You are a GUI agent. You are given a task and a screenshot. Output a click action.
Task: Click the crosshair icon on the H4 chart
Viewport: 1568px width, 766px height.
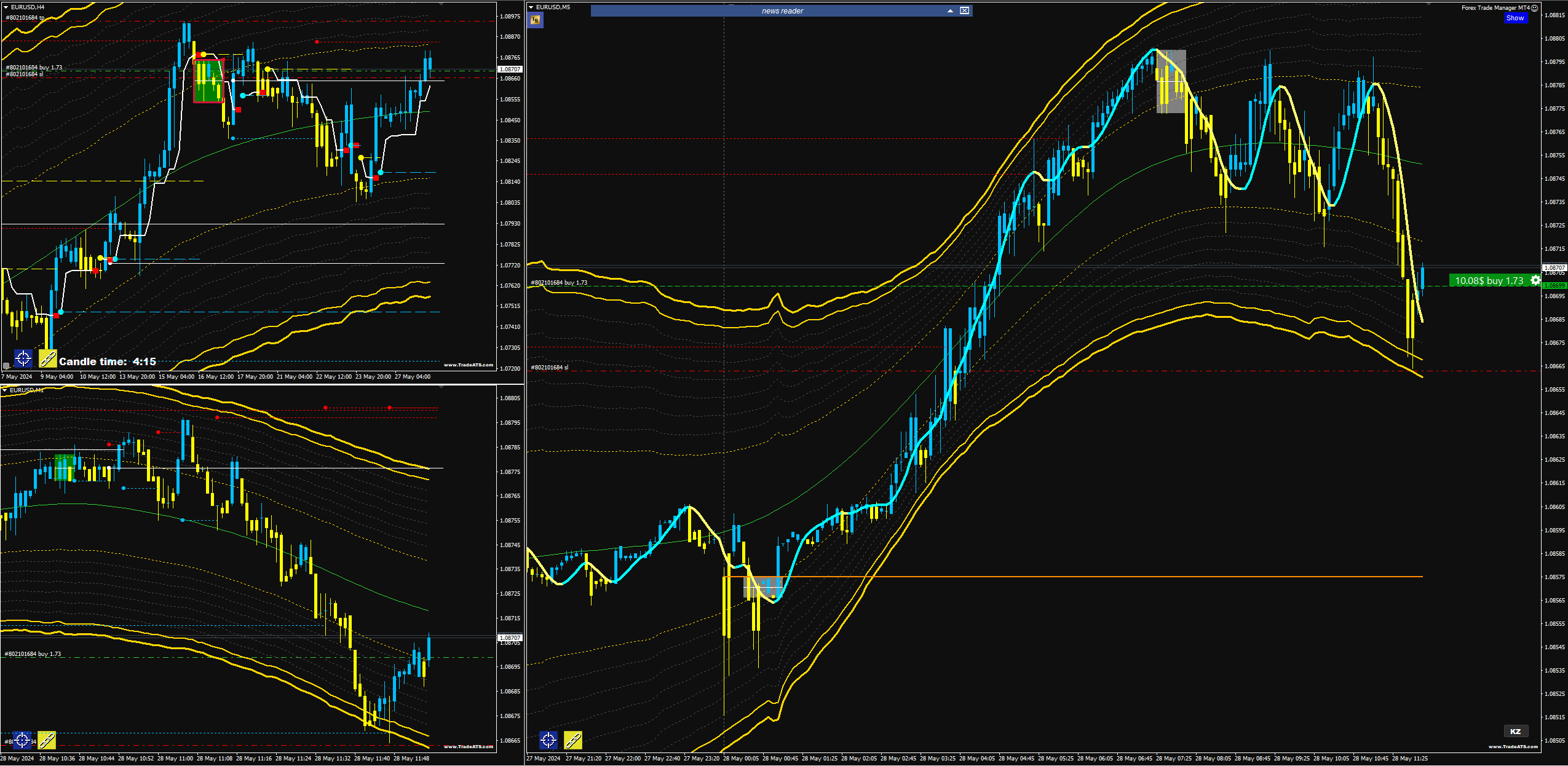click(23, 358)
